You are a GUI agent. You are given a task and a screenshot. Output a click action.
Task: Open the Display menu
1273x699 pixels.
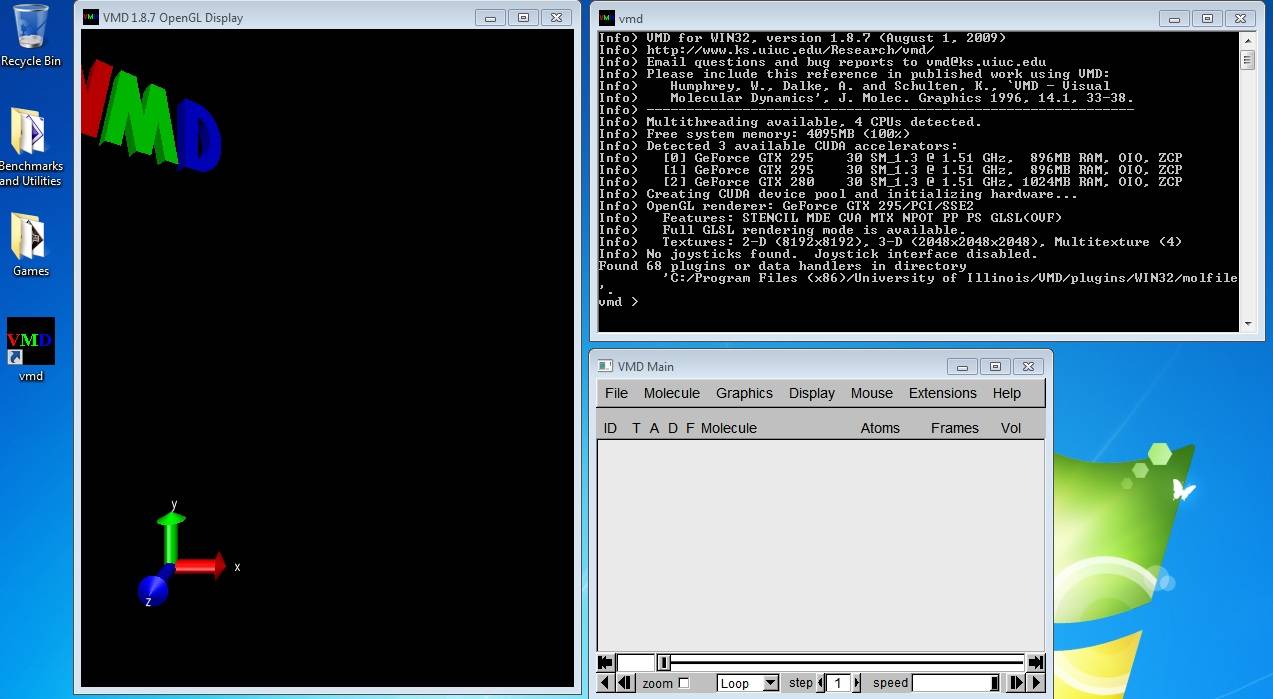812,393
